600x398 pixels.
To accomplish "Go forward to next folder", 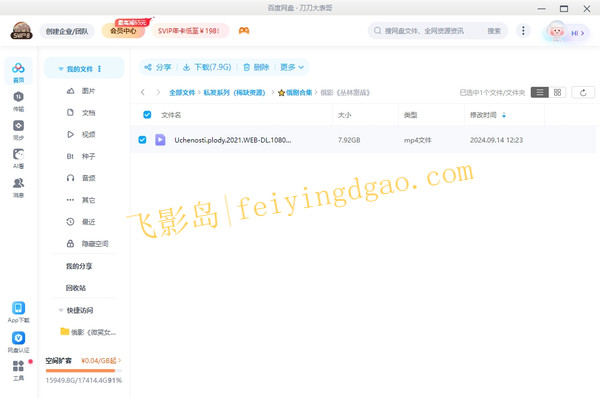I will pos(158,92).
